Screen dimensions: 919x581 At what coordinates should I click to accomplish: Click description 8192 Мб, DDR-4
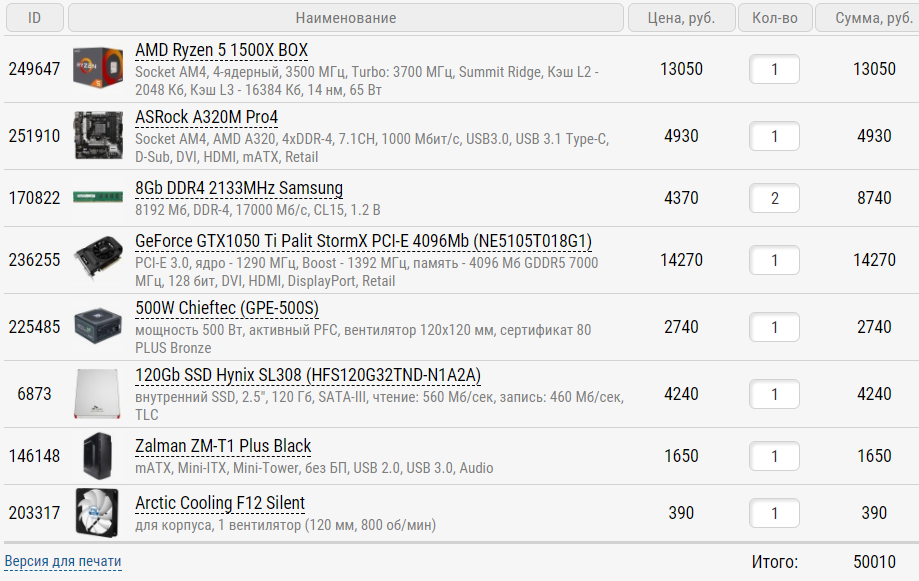point(258,210)
